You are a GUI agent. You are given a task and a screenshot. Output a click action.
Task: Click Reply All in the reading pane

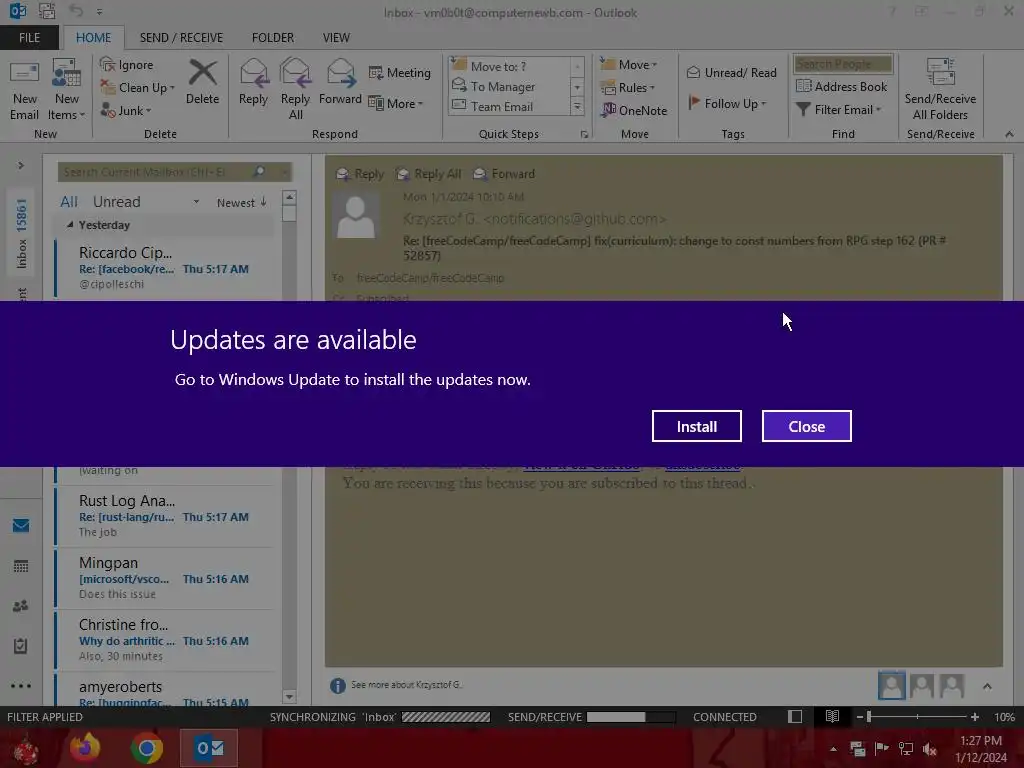tap(429, 174)
